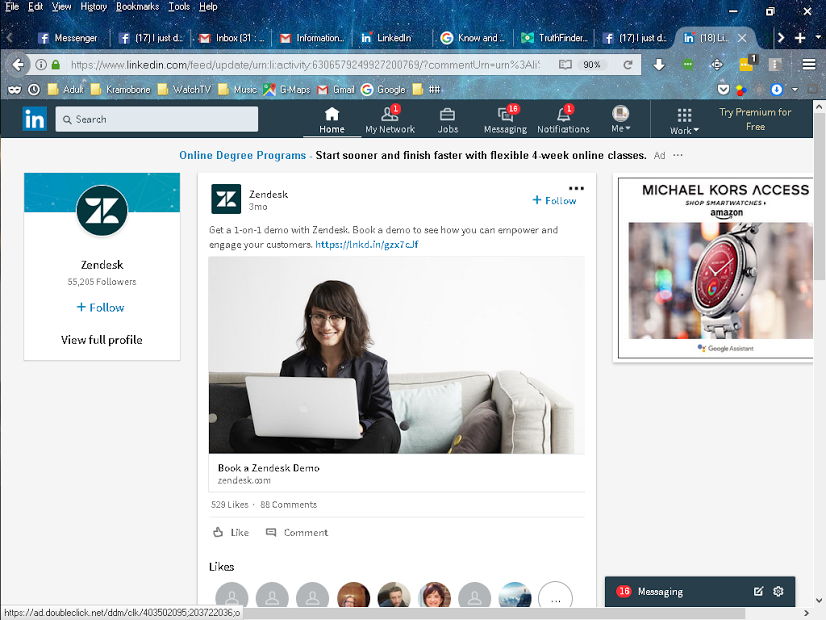The image size is (826, 620).
Task: Open the Jobs briefcase icon
Action: pyautogui.click(x=447, y=114)
